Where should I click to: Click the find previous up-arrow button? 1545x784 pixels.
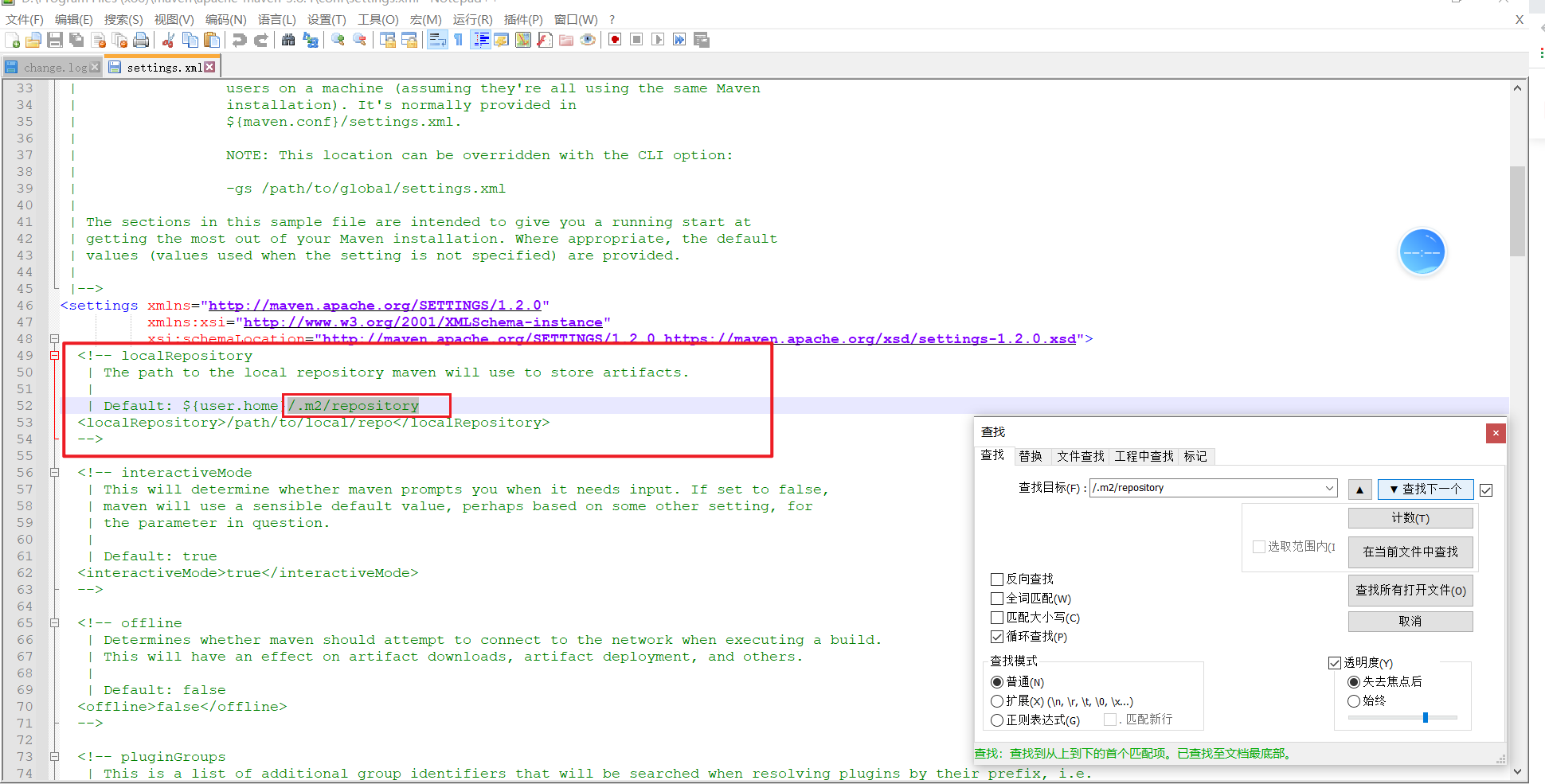point(1359,490)
